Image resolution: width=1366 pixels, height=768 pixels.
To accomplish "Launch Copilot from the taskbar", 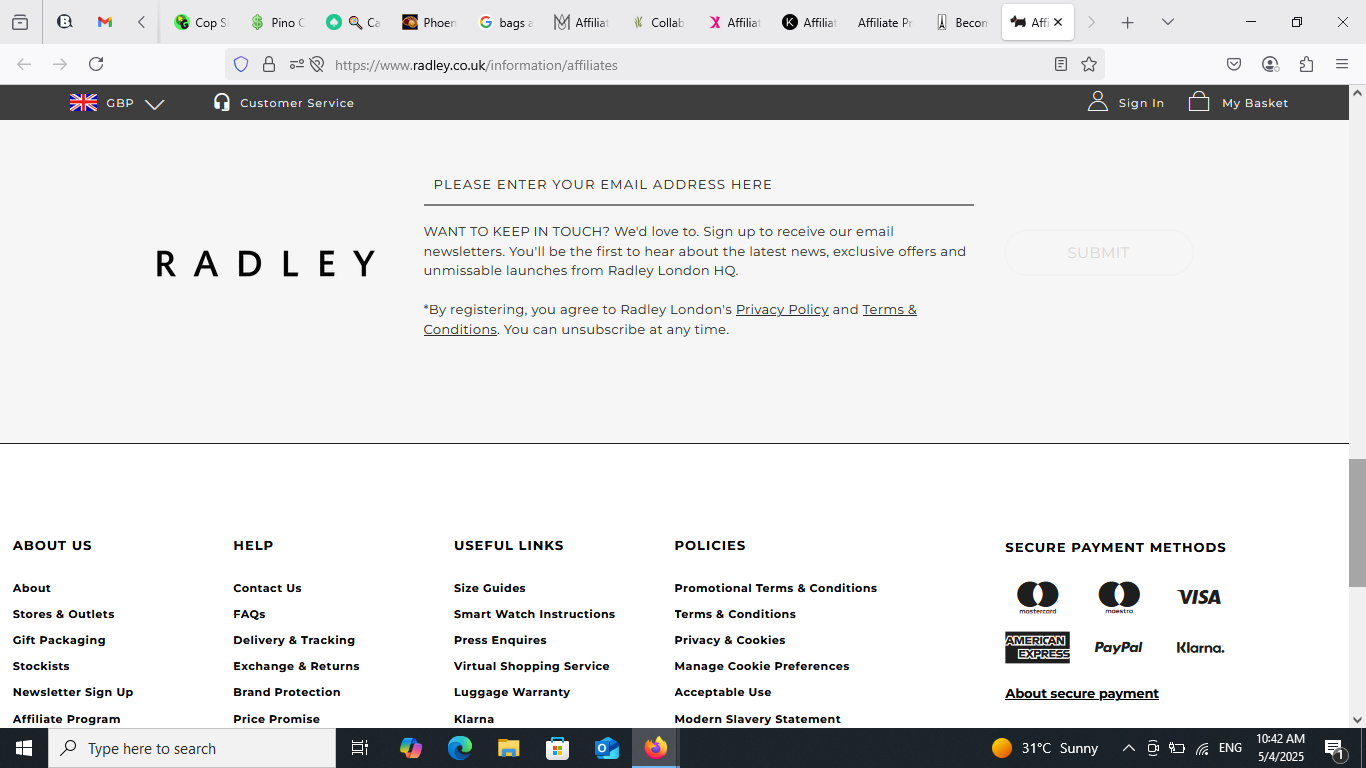I will coord(411,748).
